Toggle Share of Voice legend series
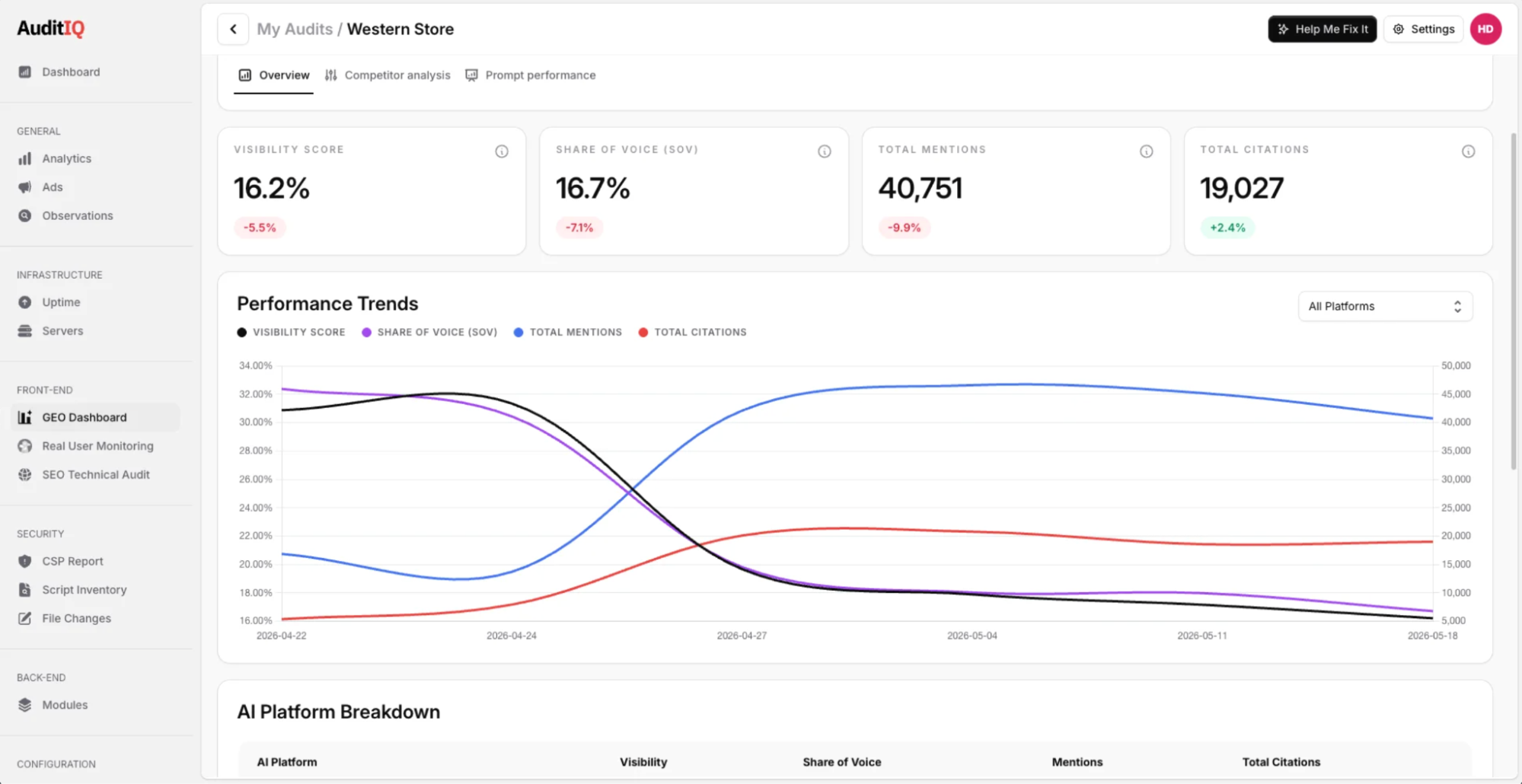Screen dimensions: 1522x784 [429, 333]
